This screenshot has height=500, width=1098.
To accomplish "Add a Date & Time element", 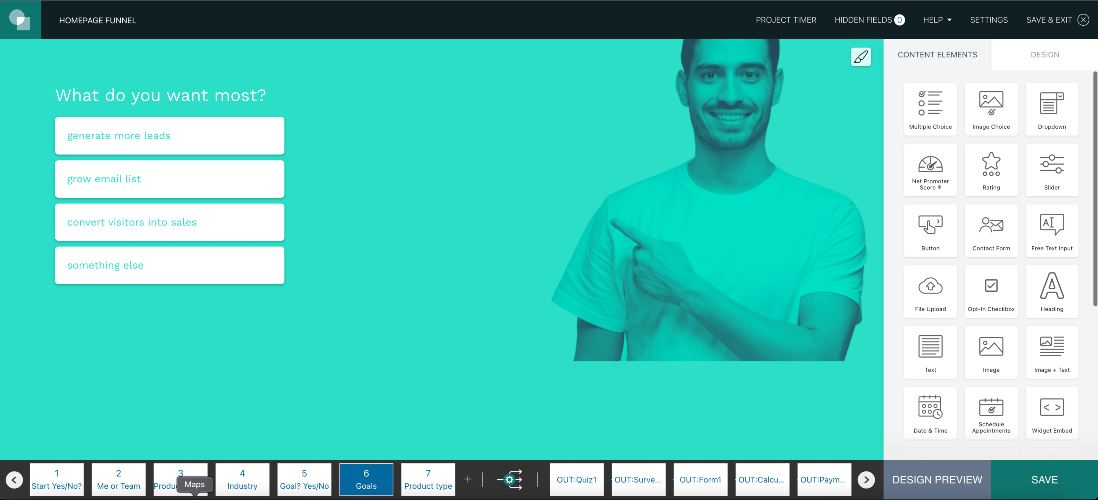I will point(930,413).
